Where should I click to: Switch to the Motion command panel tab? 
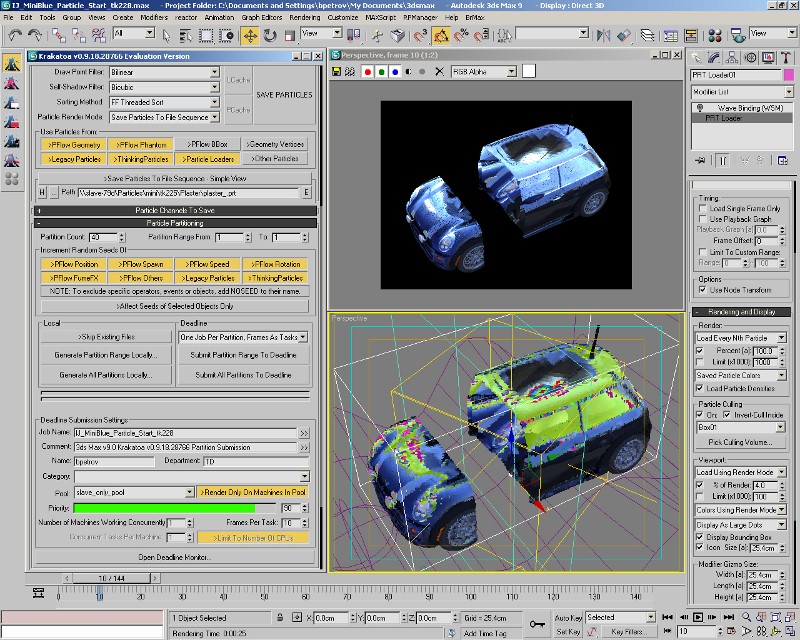750,58
